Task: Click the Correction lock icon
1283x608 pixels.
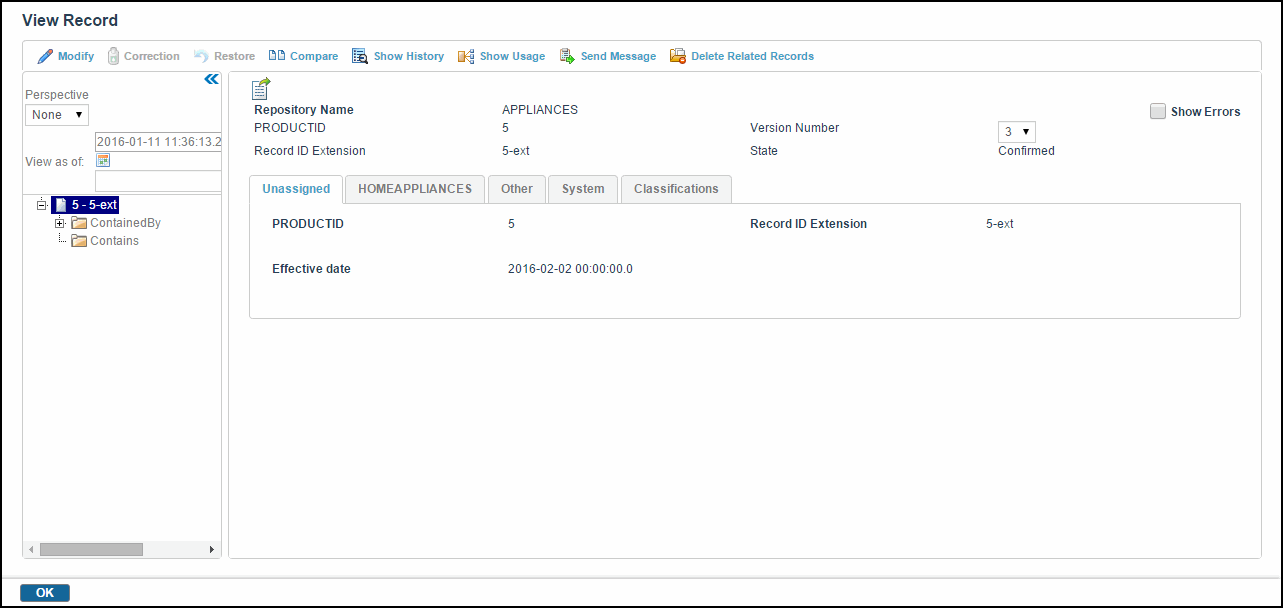Action: (x=113, y=57)
